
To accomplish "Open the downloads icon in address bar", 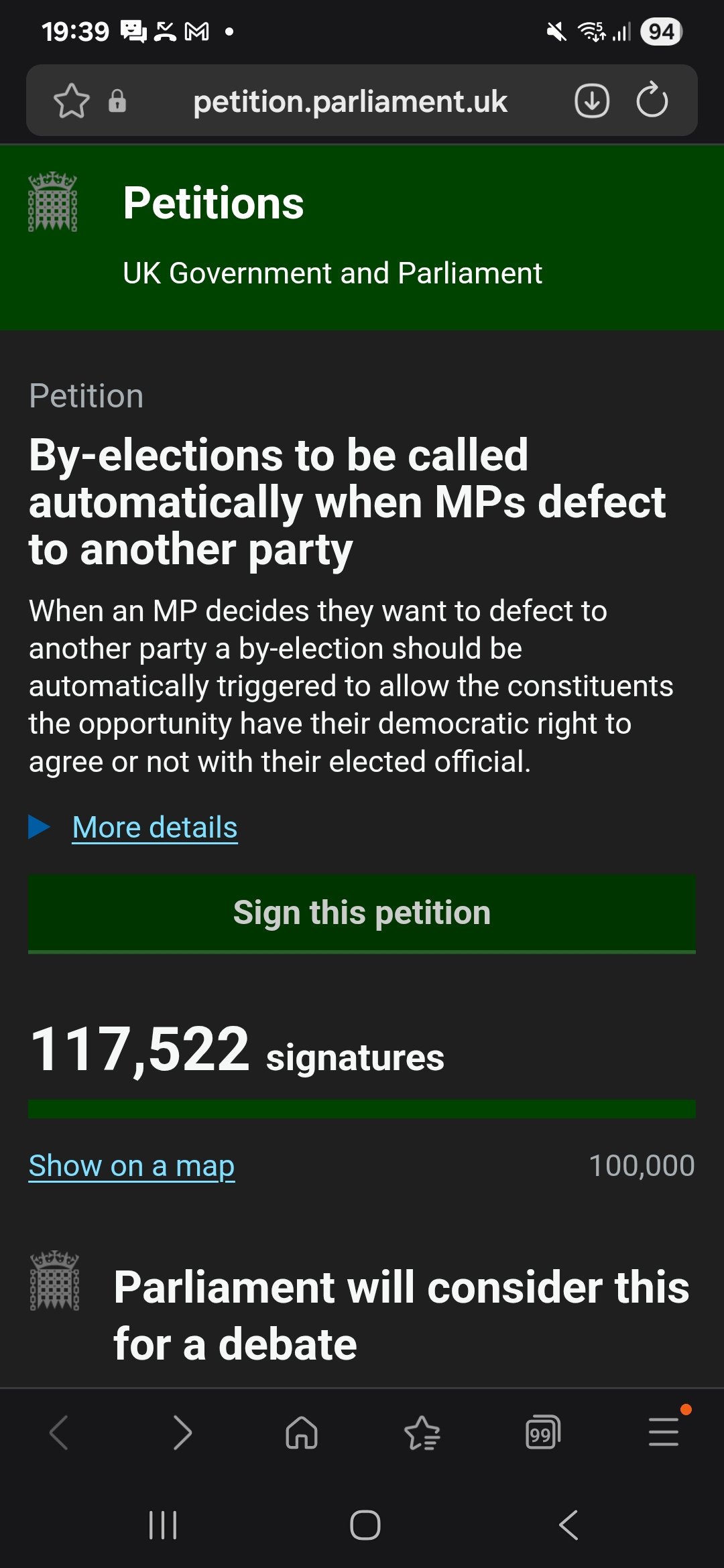I will [592, 101].
